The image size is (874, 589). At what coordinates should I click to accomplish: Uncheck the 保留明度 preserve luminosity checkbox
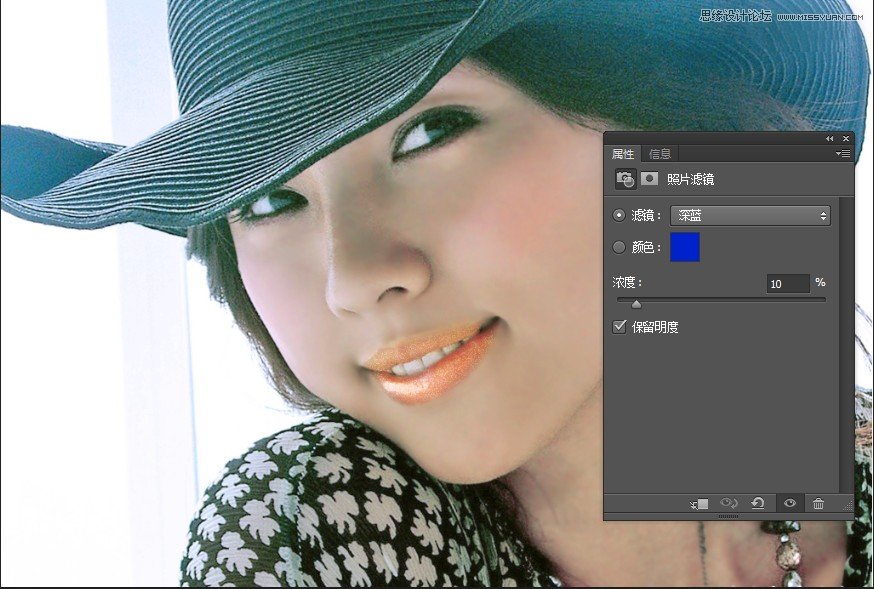tap(621, 326)
